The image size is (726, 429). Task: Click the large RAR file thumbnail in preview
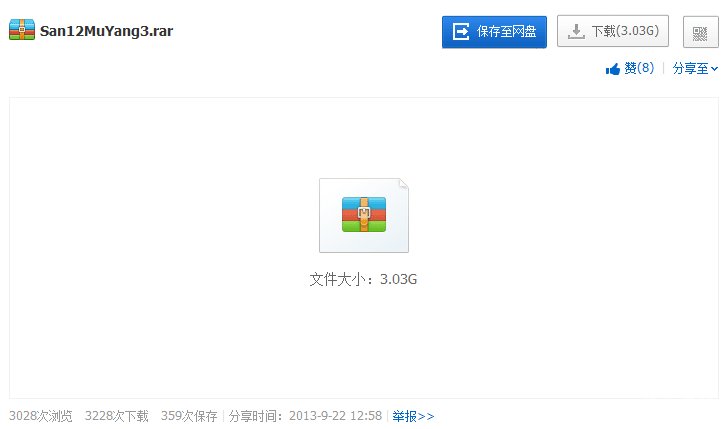pos(363,216)
